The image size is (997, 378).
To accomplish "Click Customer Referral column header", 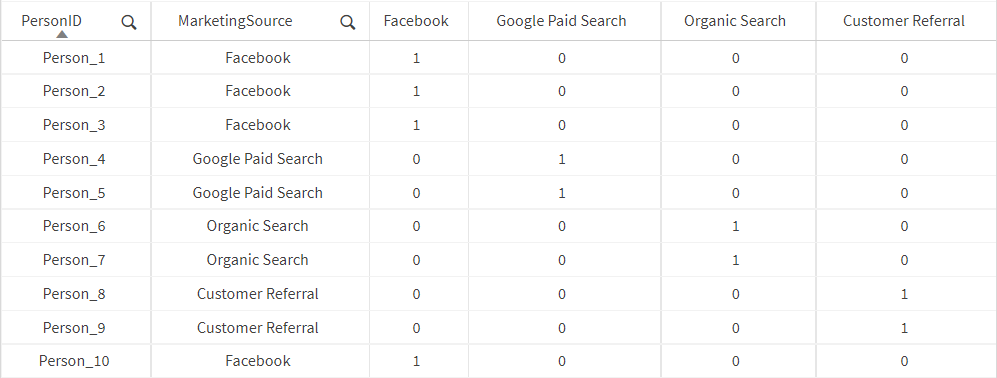I will [904, 21].
